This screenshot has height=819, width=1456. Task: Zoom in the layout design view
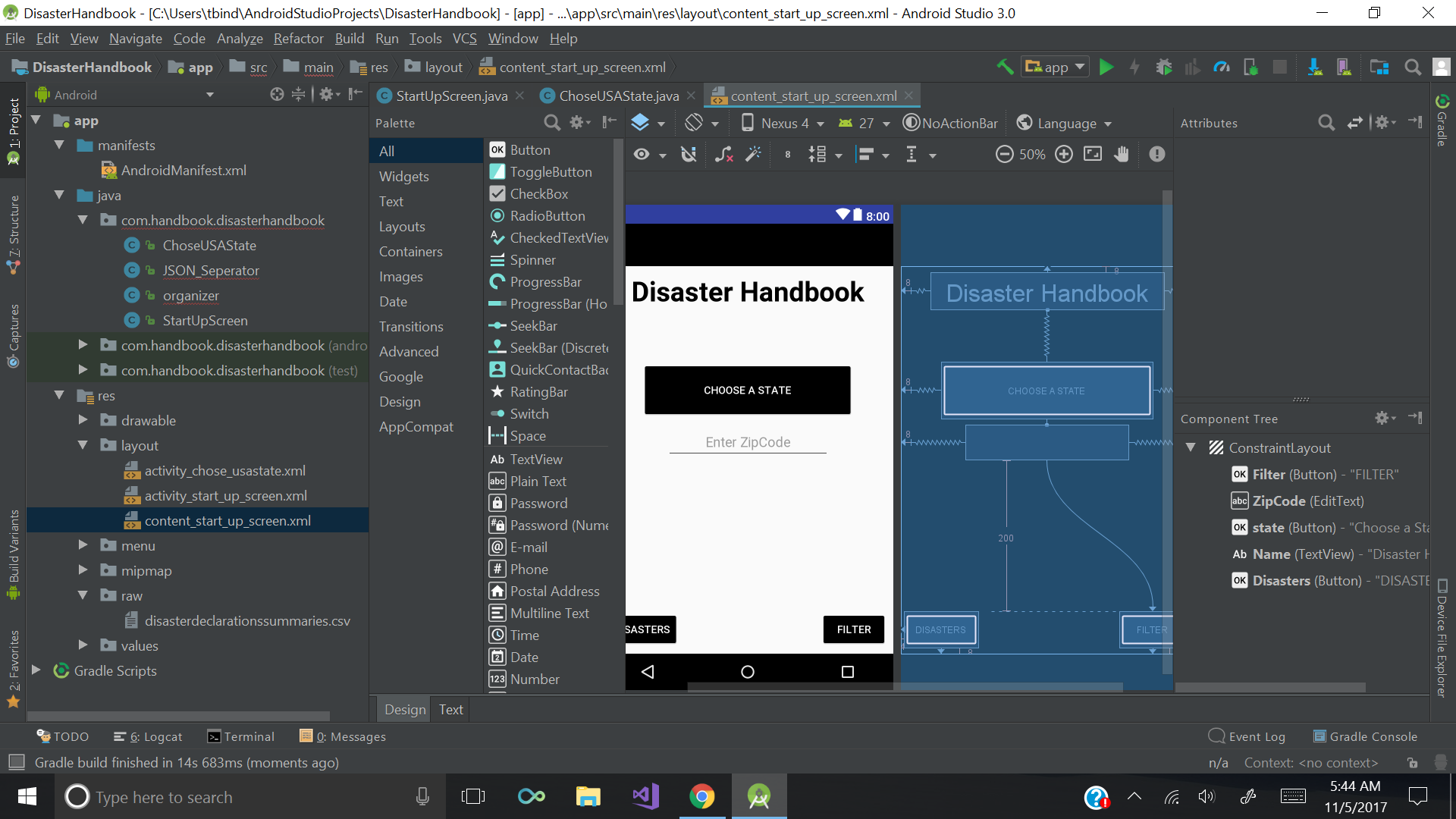point(1064,155)
